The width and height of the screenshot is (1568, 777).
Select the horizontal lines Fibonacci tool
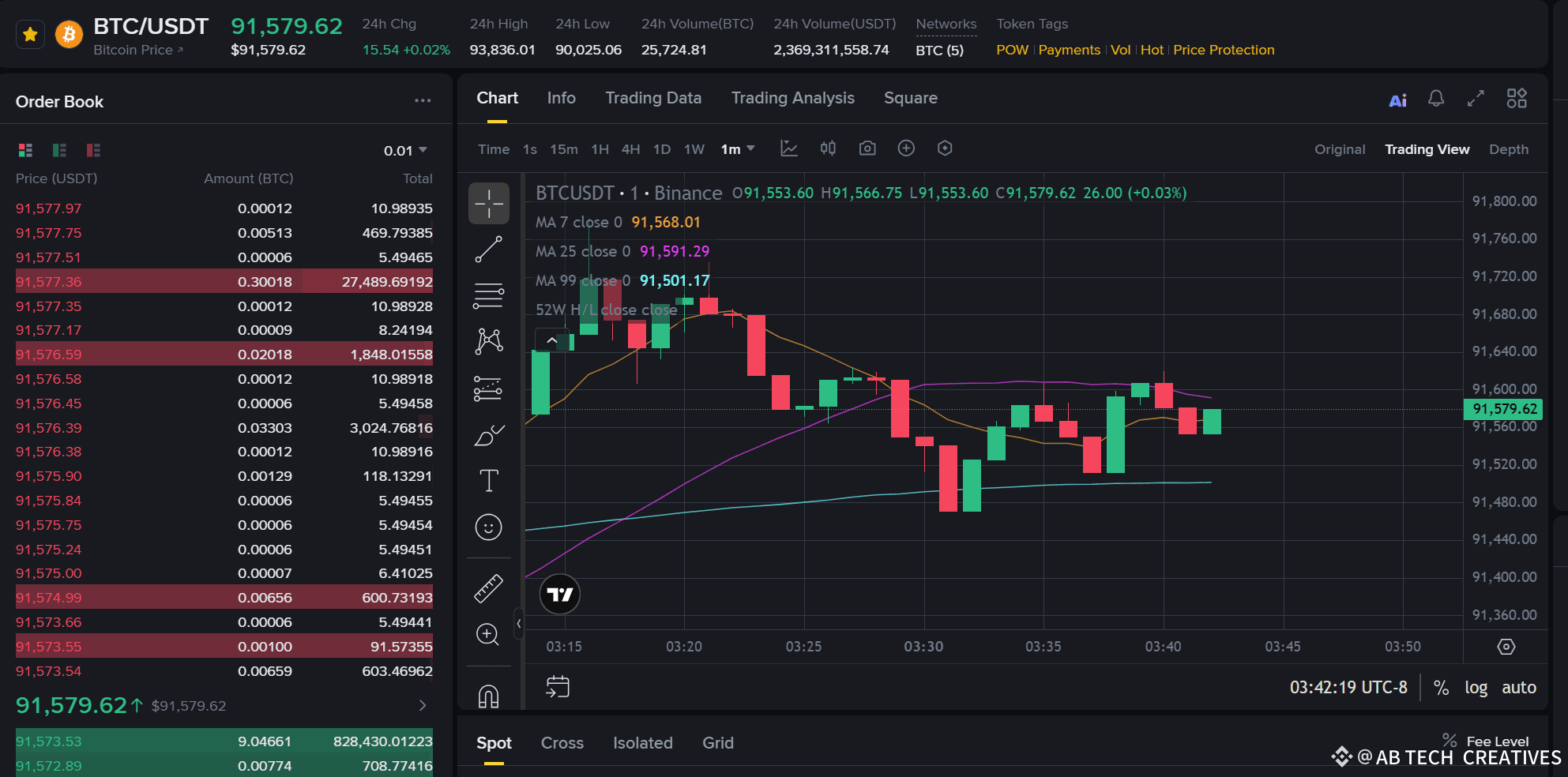point(489,295)
